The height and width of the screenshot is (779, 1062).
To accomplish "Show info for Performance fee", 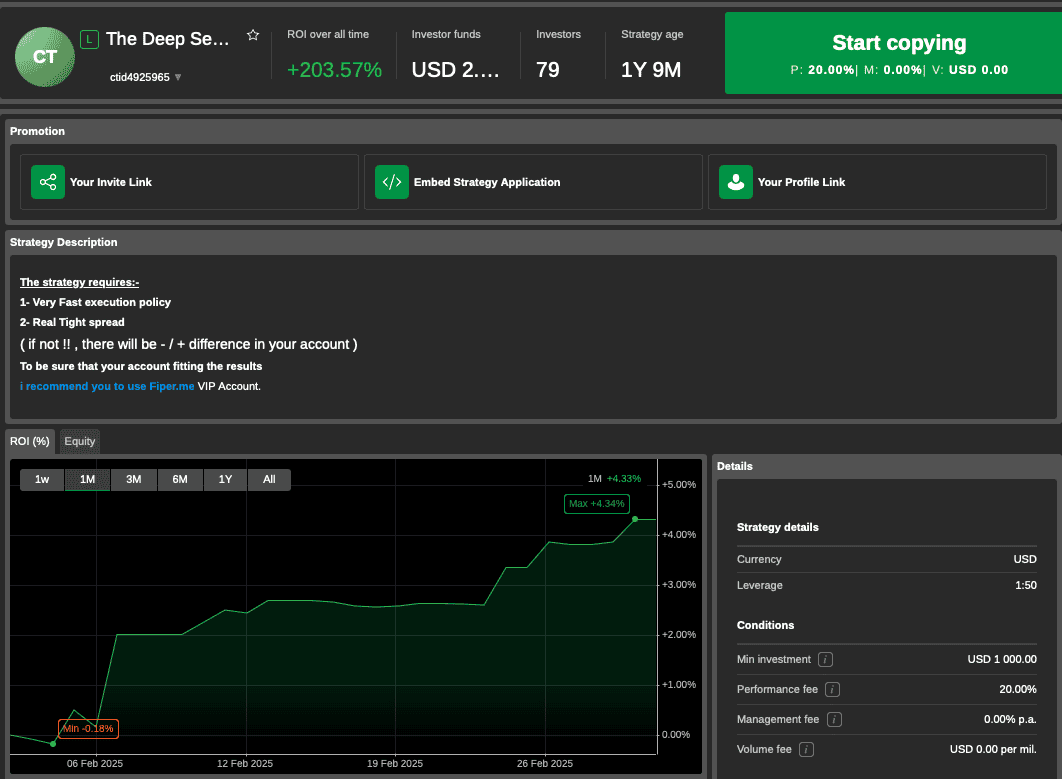I will pyautogui.click(x=832, y=689).
